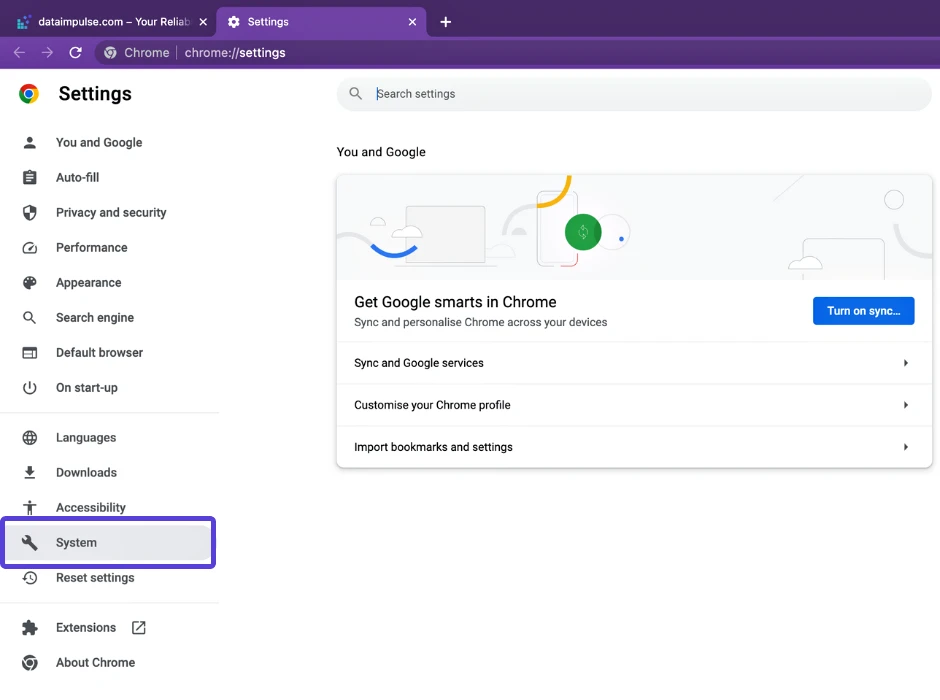Click the 'You and Google' section heading
Image resolution: width=940 pixels, height=700 pixels.
click(x=381, y=152)
